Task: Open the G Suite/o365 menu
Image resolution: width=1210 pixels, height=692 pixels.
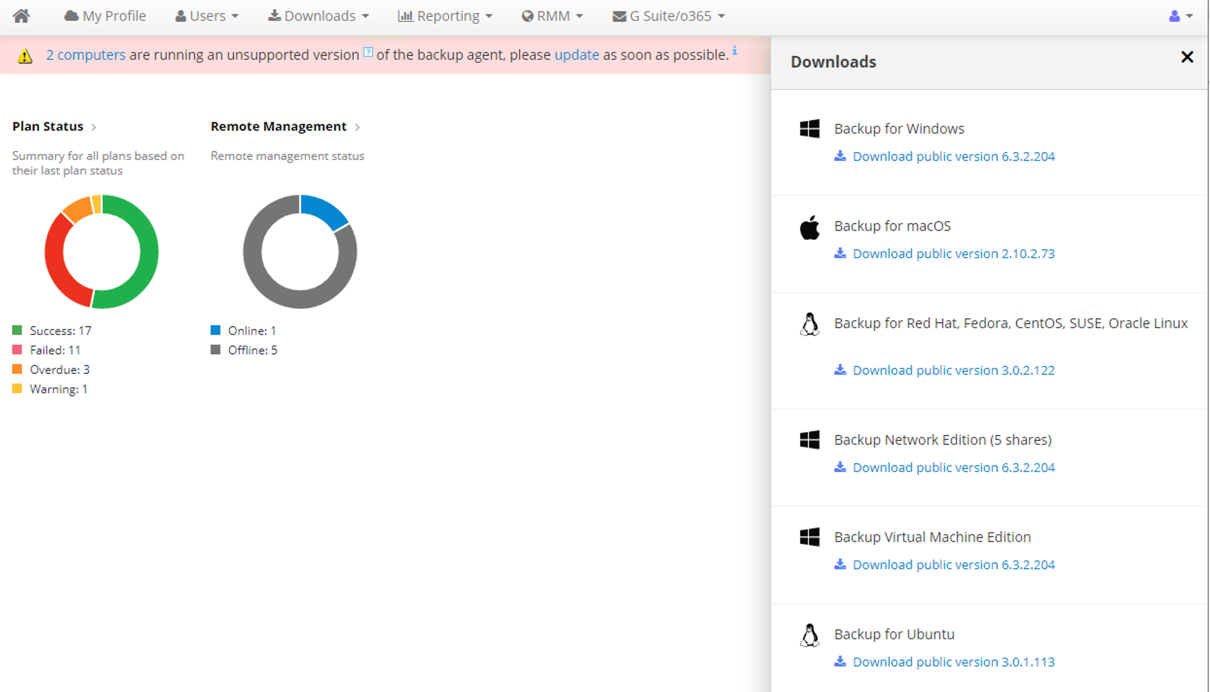Action: (667, 15)
